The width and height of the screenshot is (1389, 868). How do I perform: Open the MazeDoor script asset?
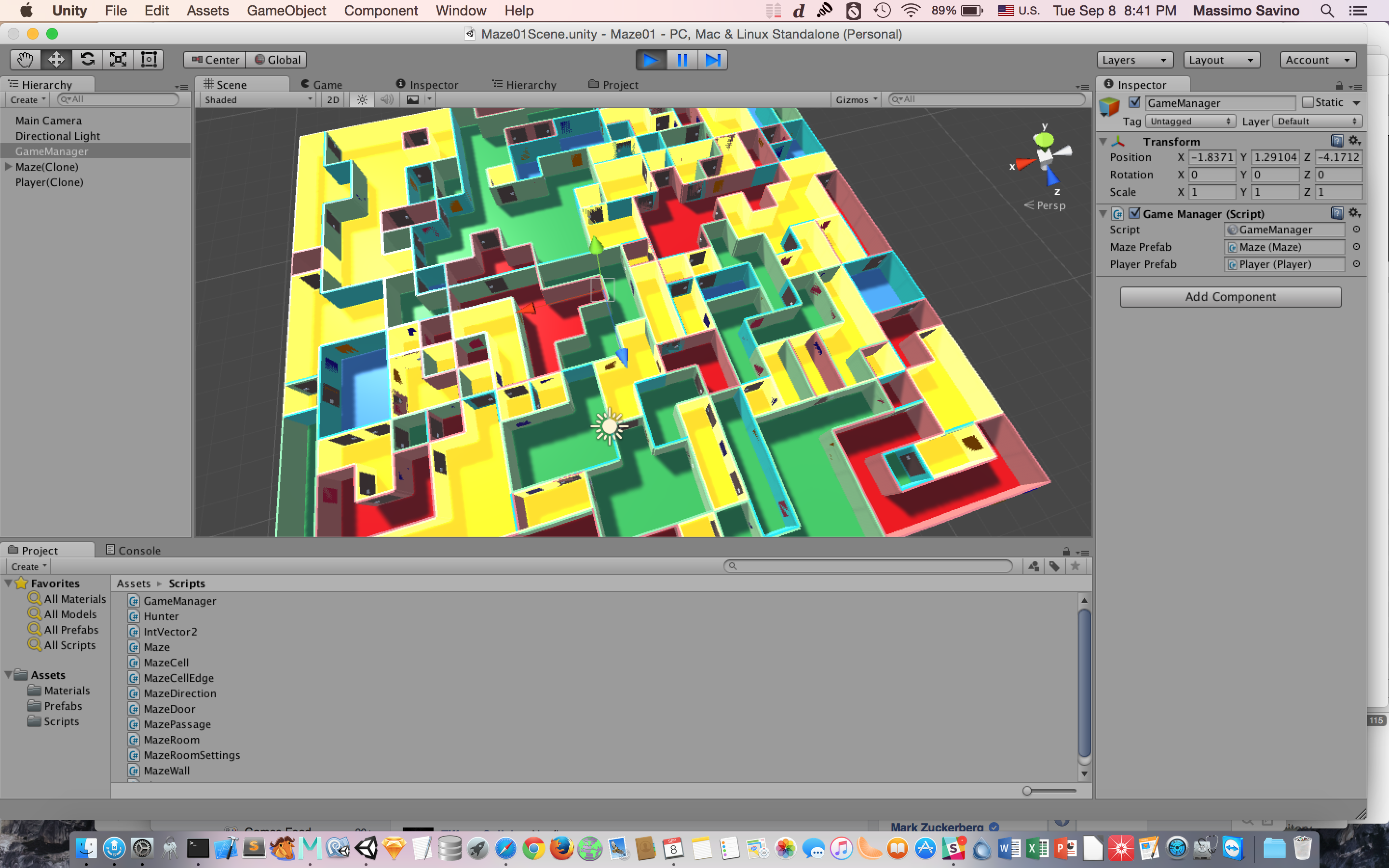click(x=169, y=709)
